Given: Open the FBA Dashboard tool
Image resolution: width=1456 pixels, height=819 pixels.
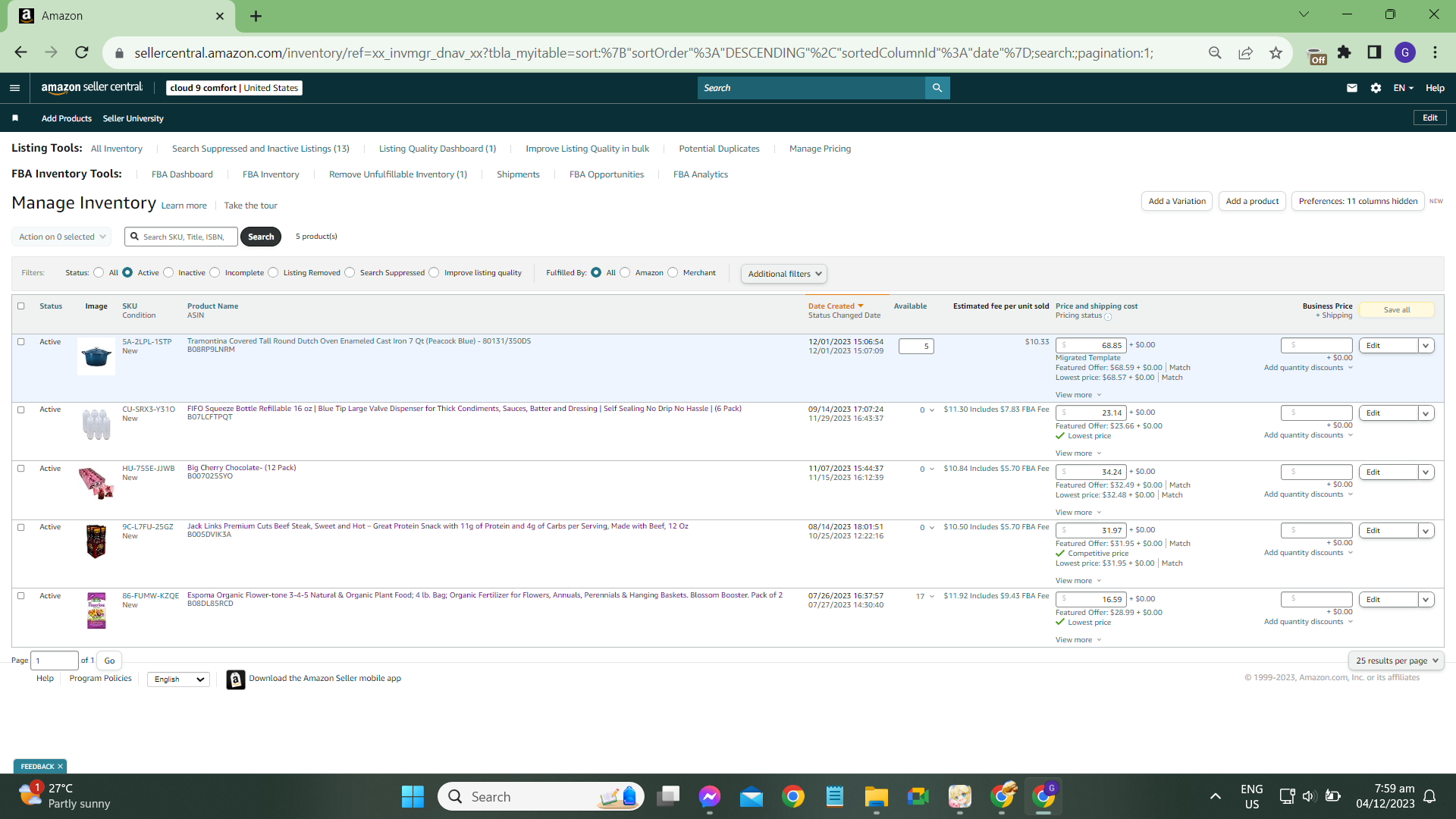Looking at the screenshot, I should click(x=182, y=174).
